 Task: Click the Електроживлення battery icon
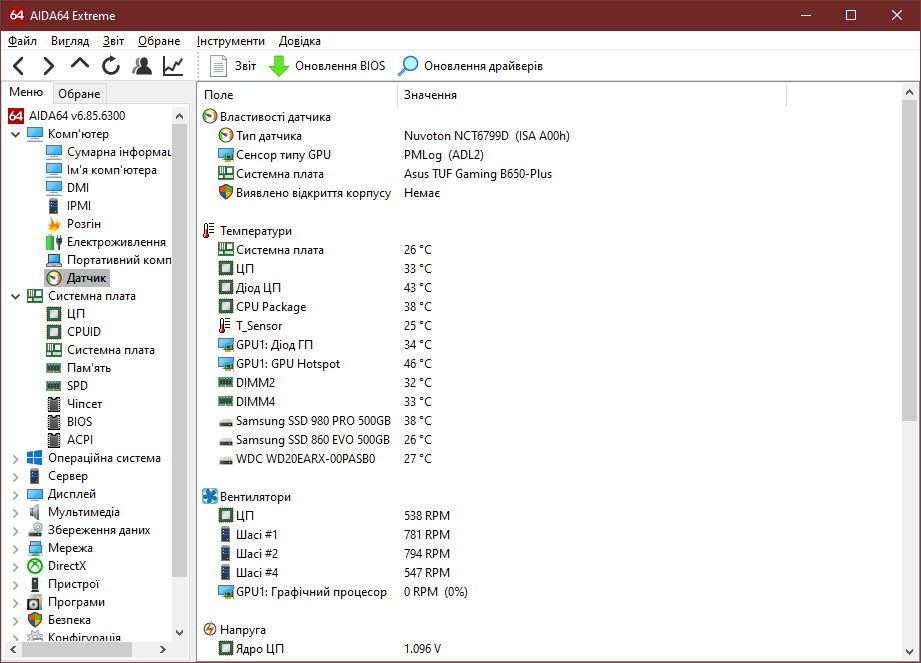54,242
